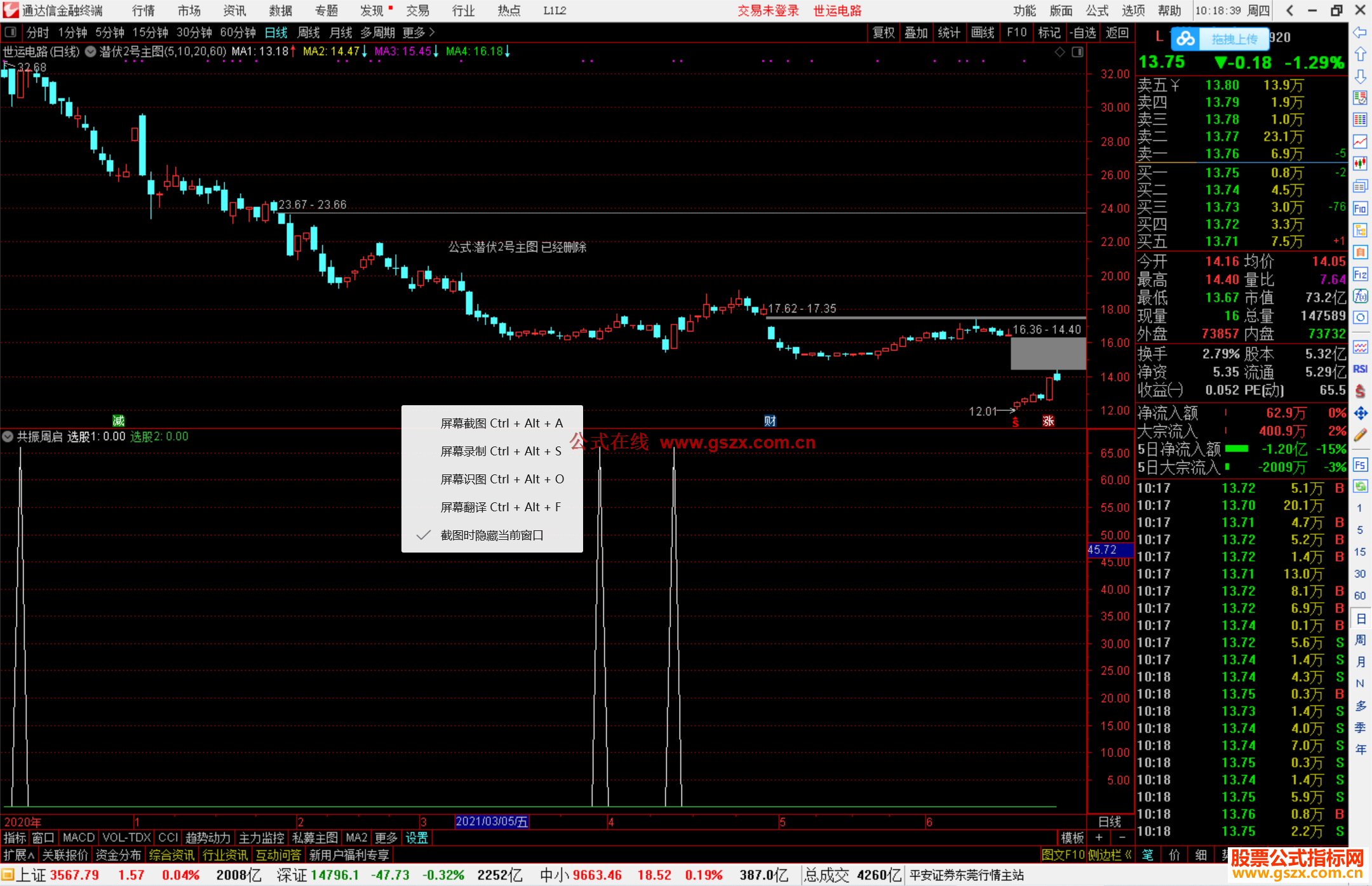Choose 屏幕截图 Ctrl+Alt+A from context menu

pyautogui.click(x=492, y=423)
